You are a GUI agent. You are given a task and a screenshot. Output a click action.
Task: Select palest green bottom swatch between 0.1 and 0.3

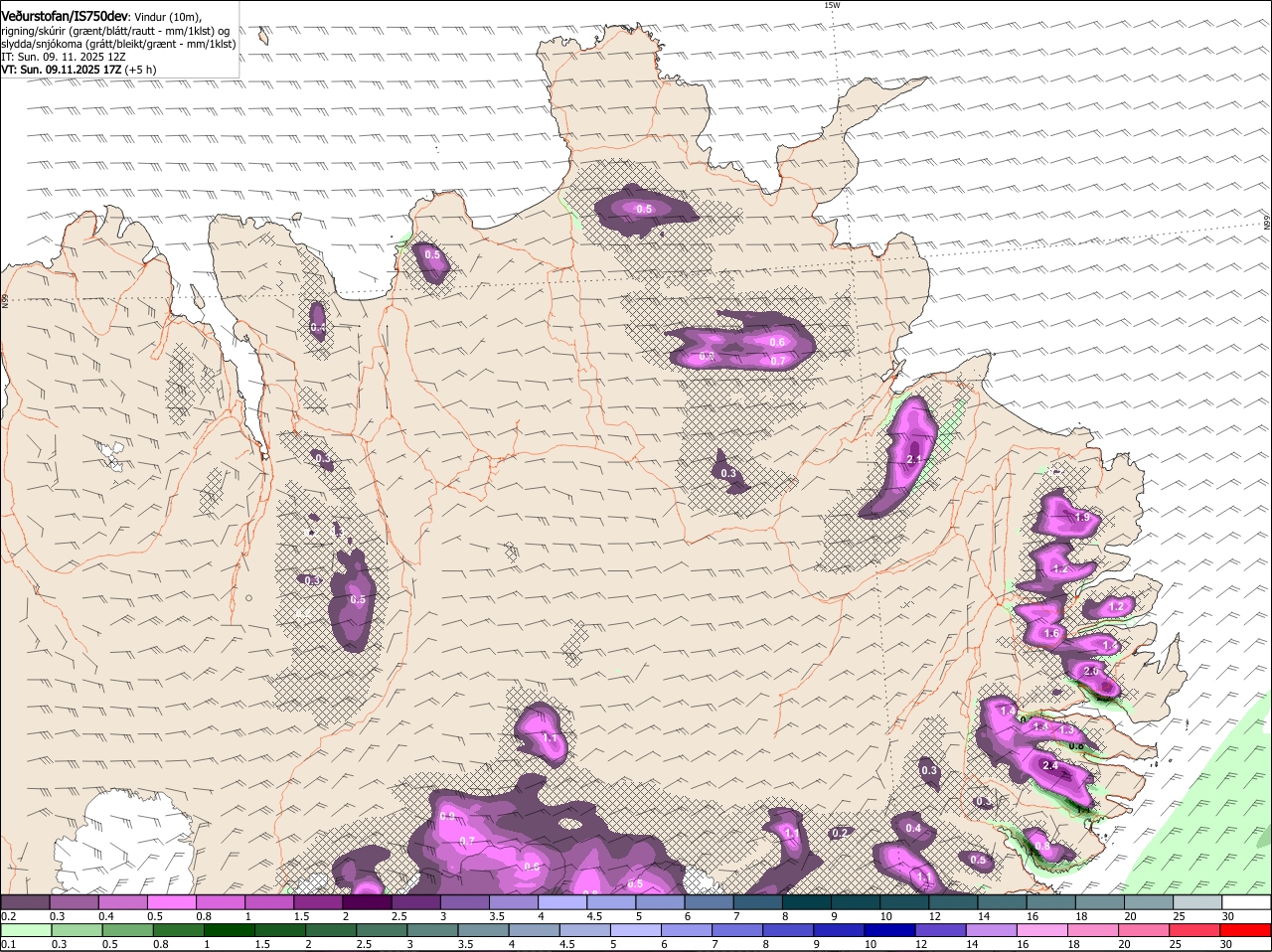tap(27, 930)
